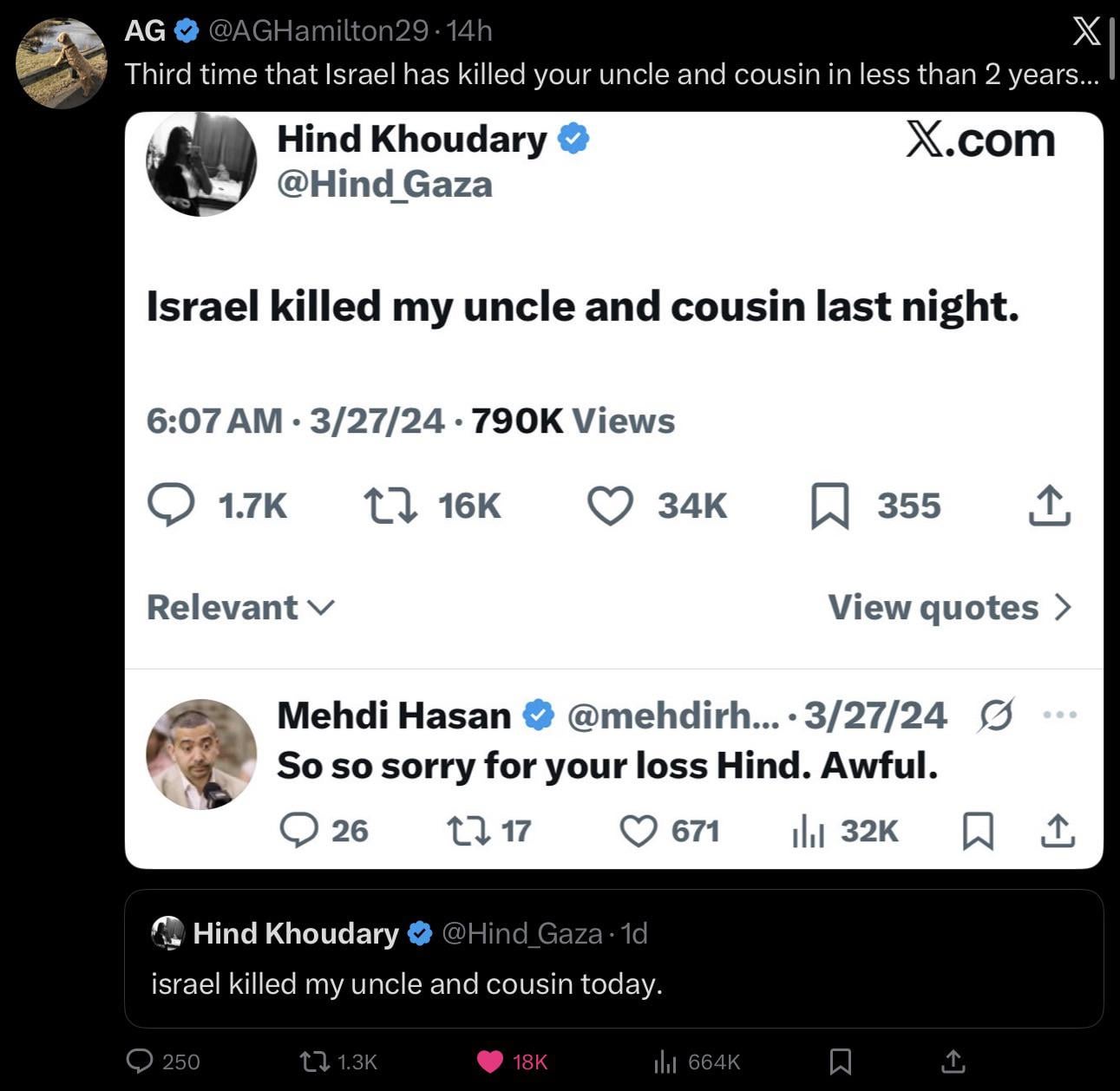1120x1091 pixels.
Task: Bookmark AG's post in the bottom bar
Action: pos(840,1062)
